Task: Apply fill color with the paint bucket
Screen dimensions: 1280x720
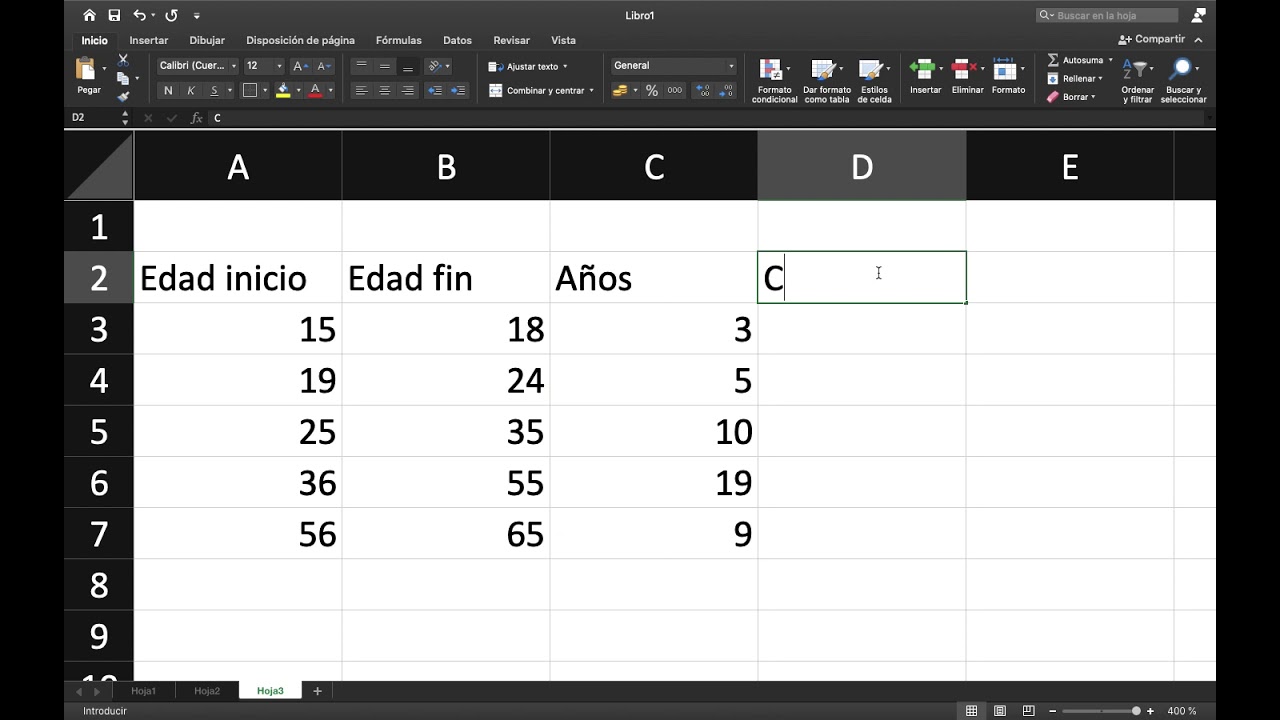Action: point(283,90)
